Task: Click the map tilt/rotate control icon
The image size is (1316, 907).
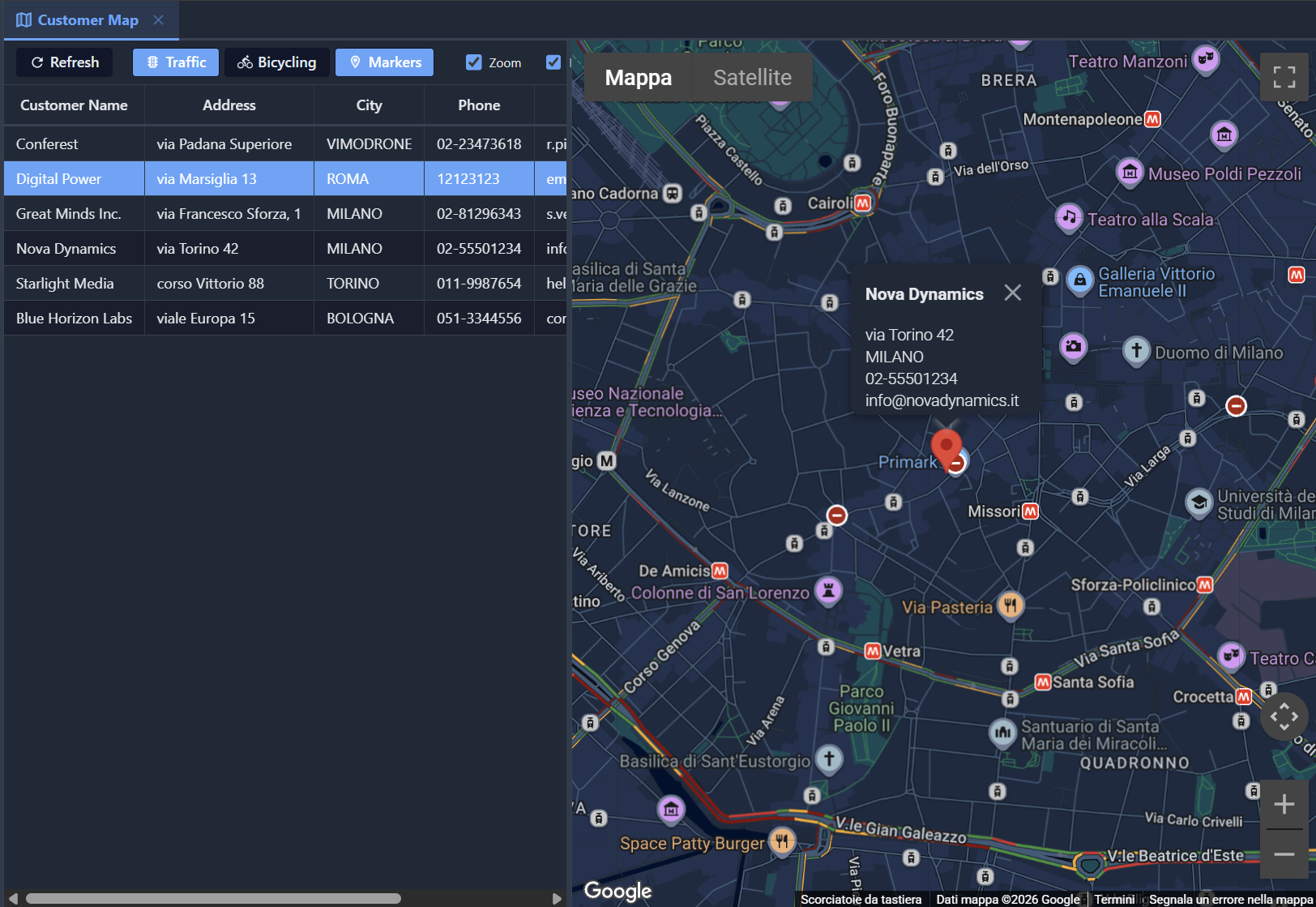Action: pos(1284,716)
